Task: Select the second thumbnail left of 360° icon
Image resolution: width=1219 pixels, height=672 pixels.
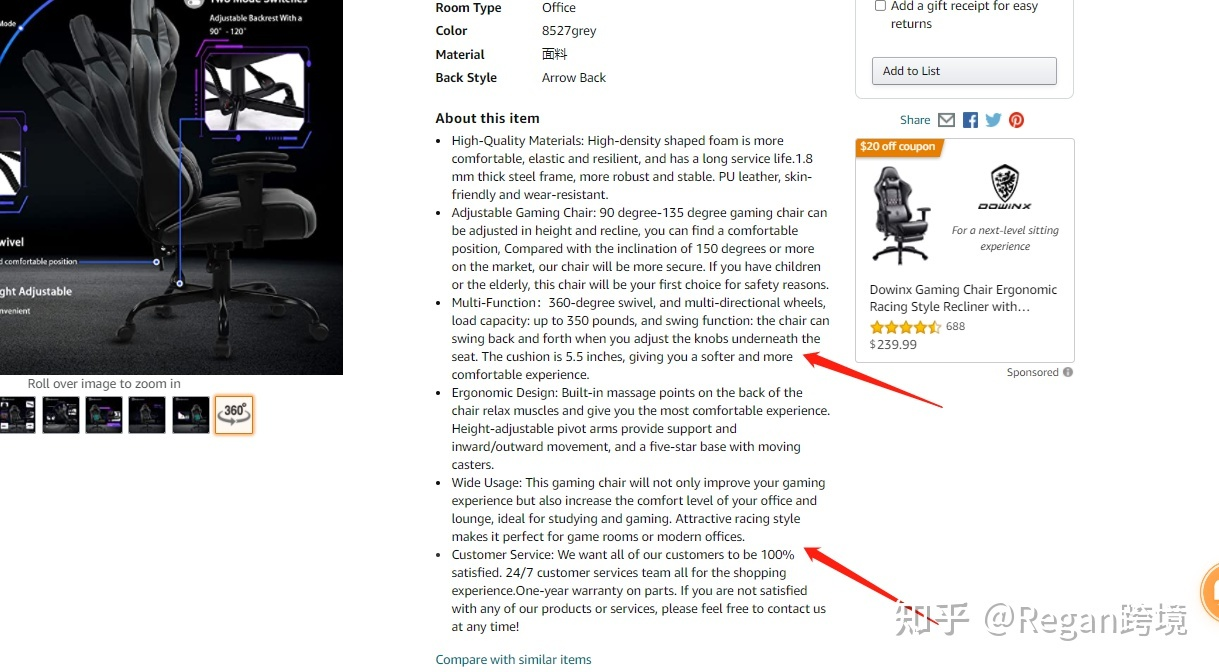Action: point(147,415)
